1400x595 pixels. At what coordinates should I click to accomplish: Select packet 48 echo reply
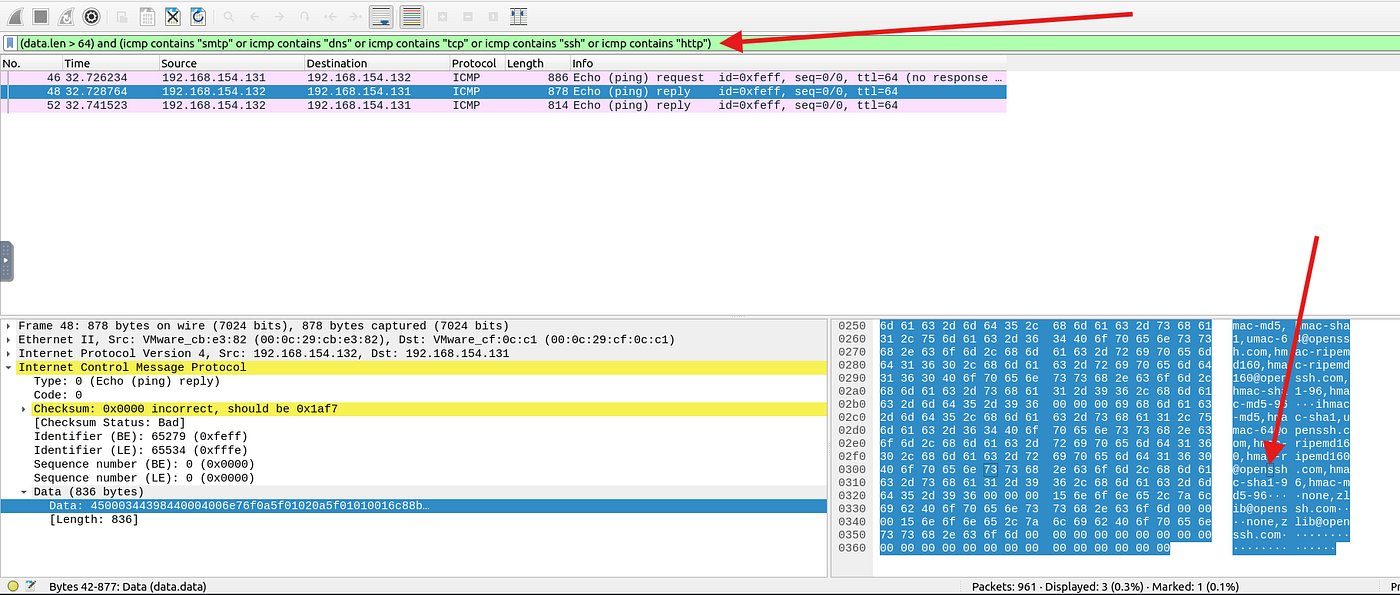(503, 91)
